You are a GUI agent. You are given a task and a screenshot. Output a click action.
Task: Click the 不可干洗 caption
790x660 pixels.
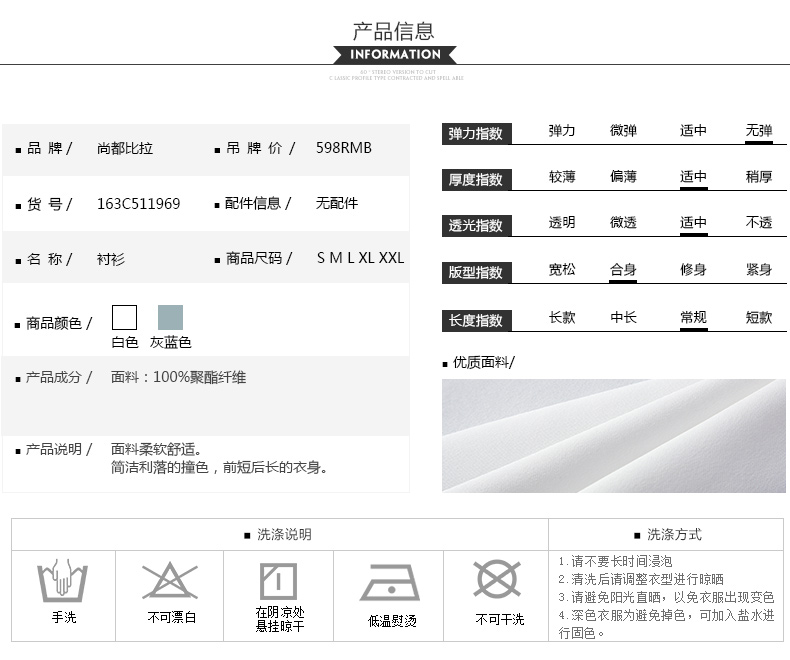500,620
